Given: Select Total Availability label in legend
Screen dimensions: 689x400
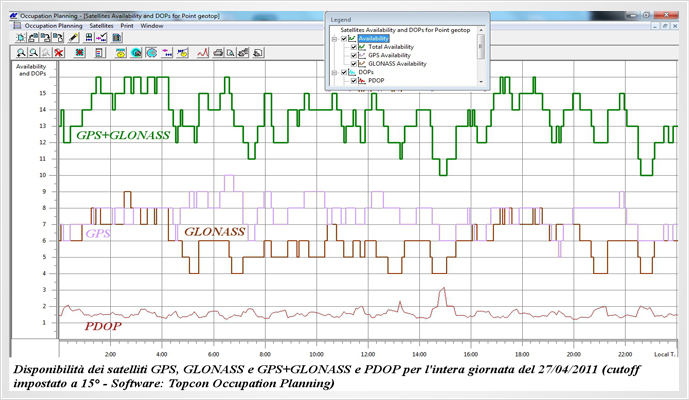Looking at the screenshot, I should click(x=391, y=47).
